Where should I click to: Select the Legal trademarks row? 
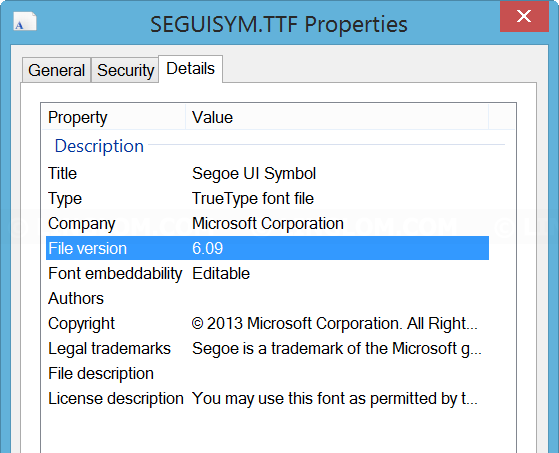pyautogui.click(x=267, y=349)
